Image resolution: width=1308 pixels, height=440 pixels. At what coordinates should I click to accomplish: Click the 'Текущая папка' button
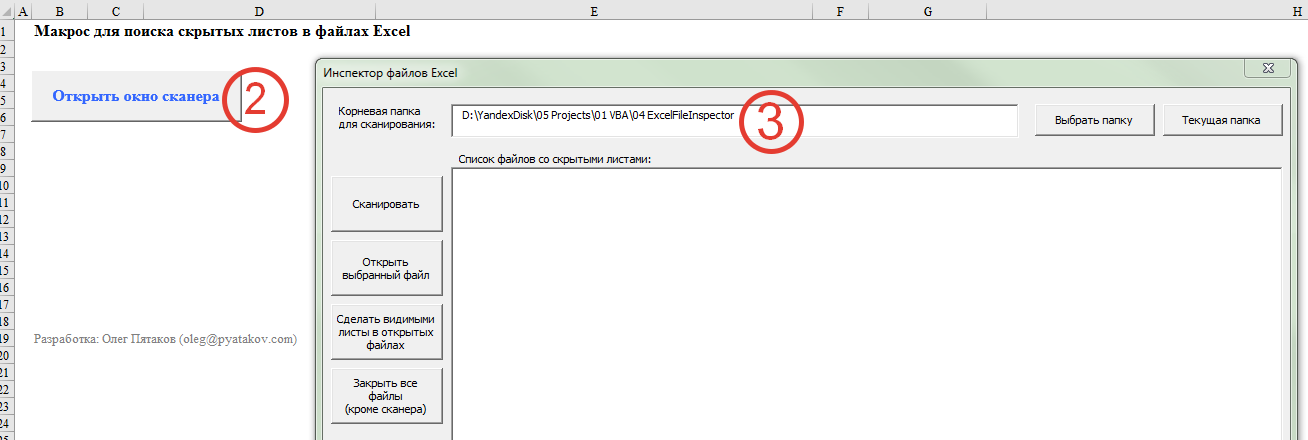tap(1220, 120)
